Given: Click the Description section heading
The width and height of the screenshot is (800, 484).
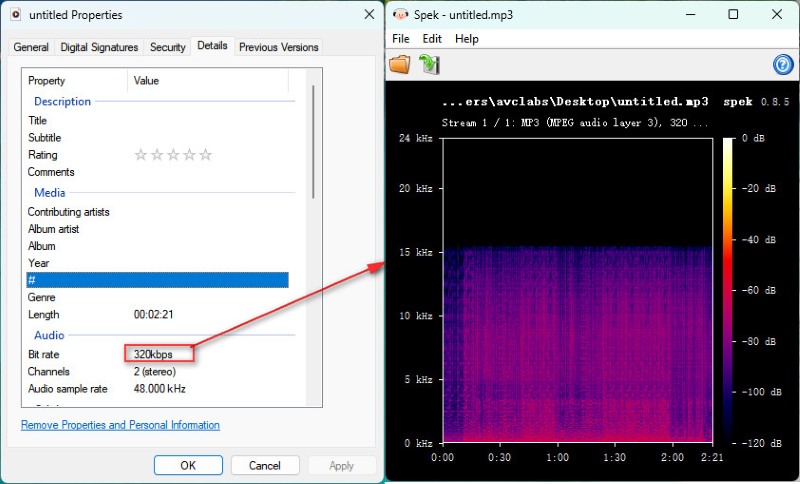Looking at the screenshot, I should click(62, 101).
